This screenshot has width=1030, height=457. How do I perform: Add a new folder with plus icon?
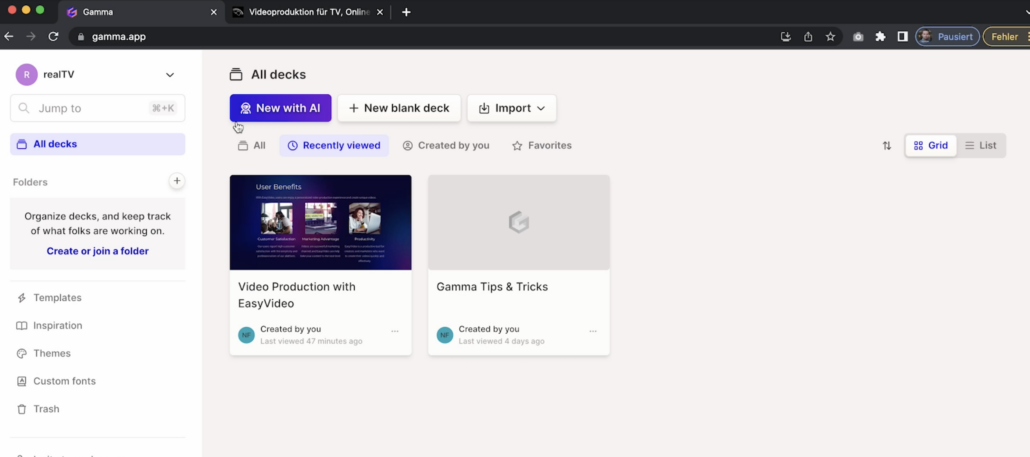177,181
